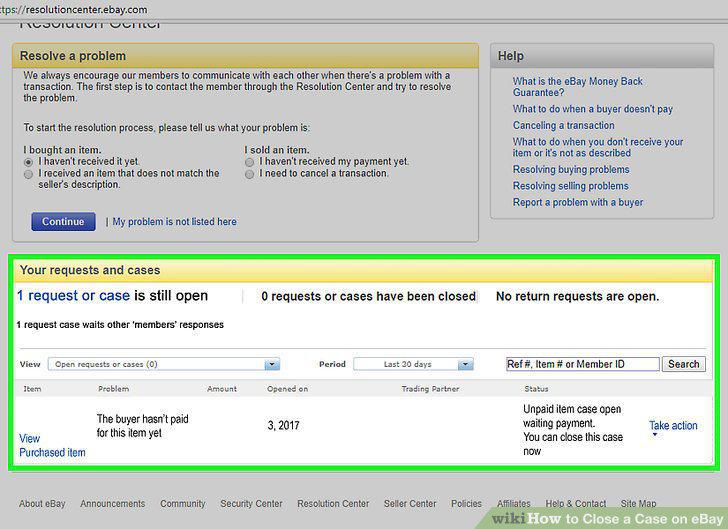Image resolution: width=728 pixels, height=529 pixels.
Task: Open "Resolving buying problems" help link
Action: 571,170
